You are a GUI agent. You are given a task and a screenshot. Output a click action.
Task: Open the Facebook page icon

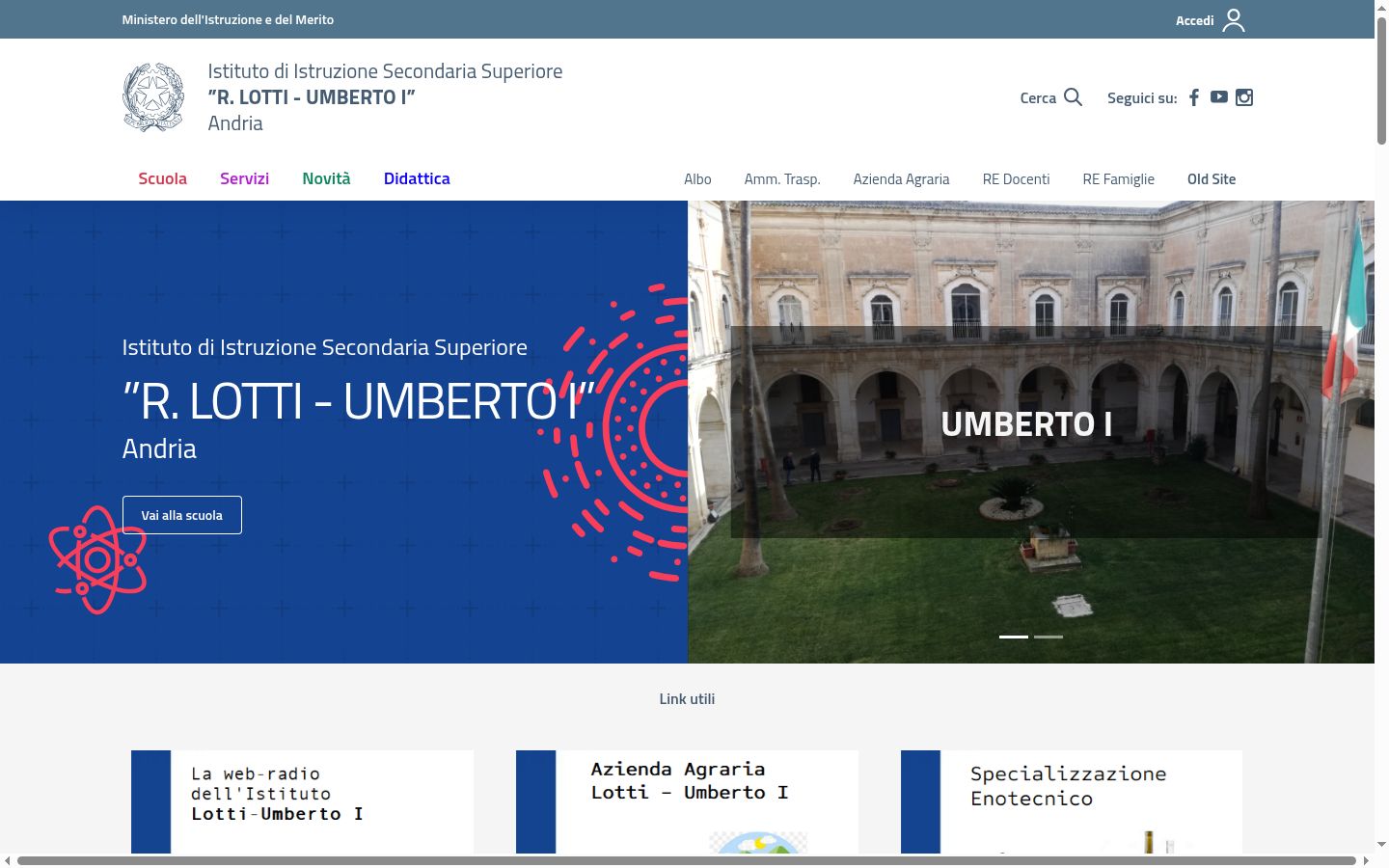pos(1194,97)
